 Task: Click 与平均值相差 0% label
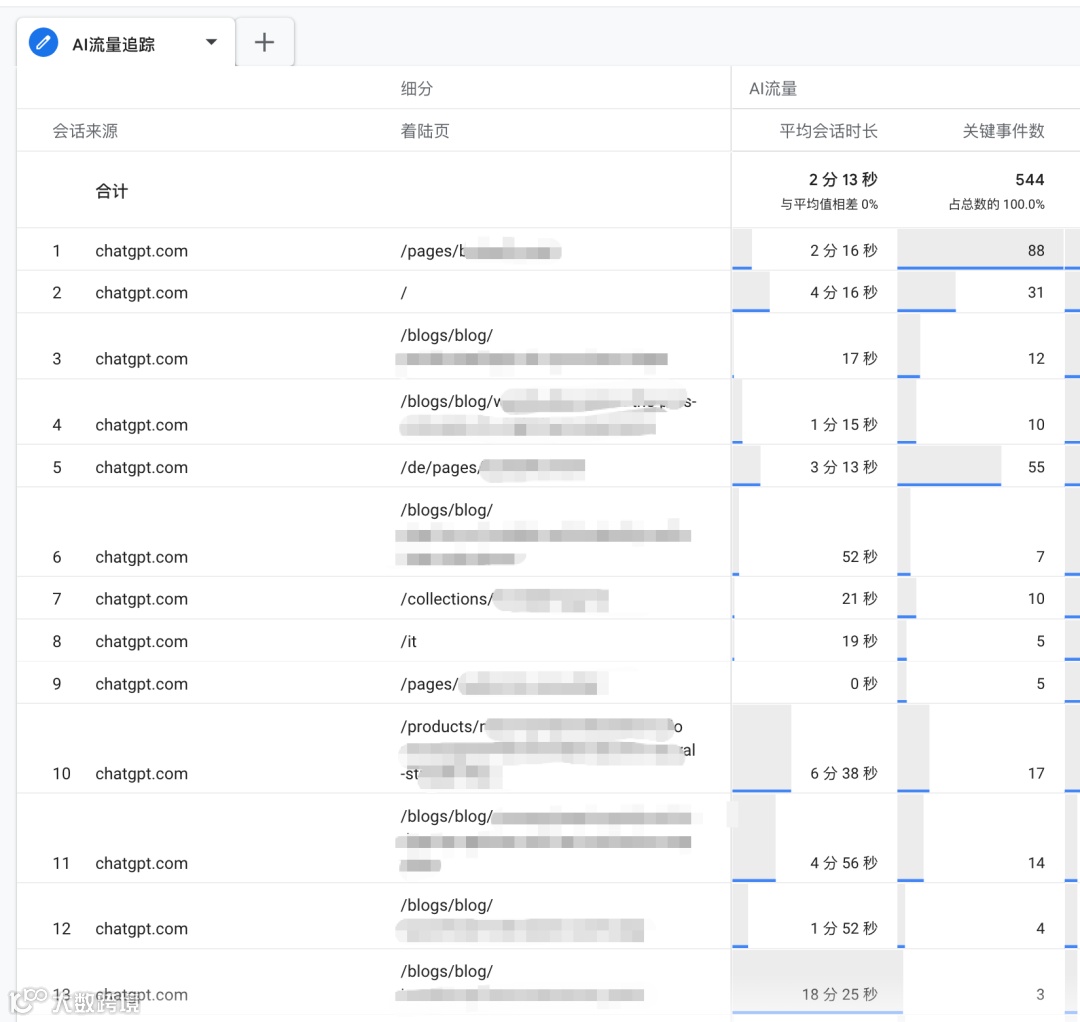tap(829, 205)
